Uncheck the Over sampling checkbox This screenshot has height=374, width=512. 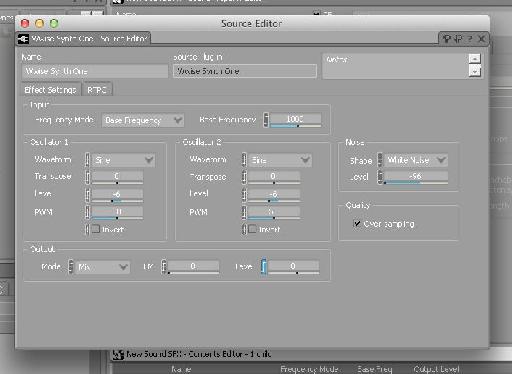tap(357, 223)
